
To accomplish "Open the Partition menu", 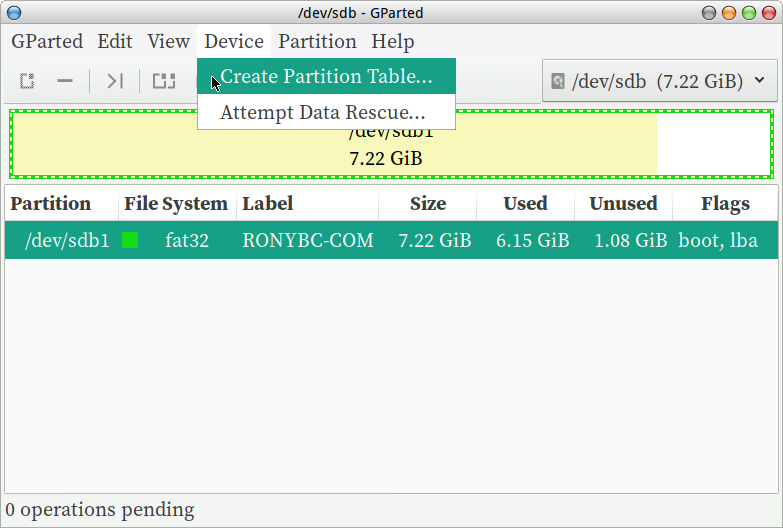I will coord(317,41).
